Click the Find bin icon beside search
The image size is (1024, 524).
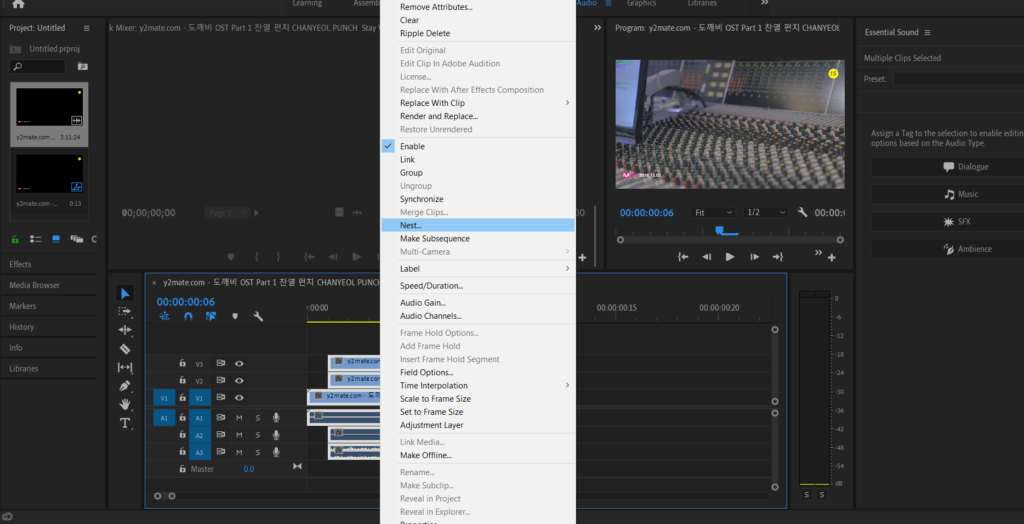(82, 66)
